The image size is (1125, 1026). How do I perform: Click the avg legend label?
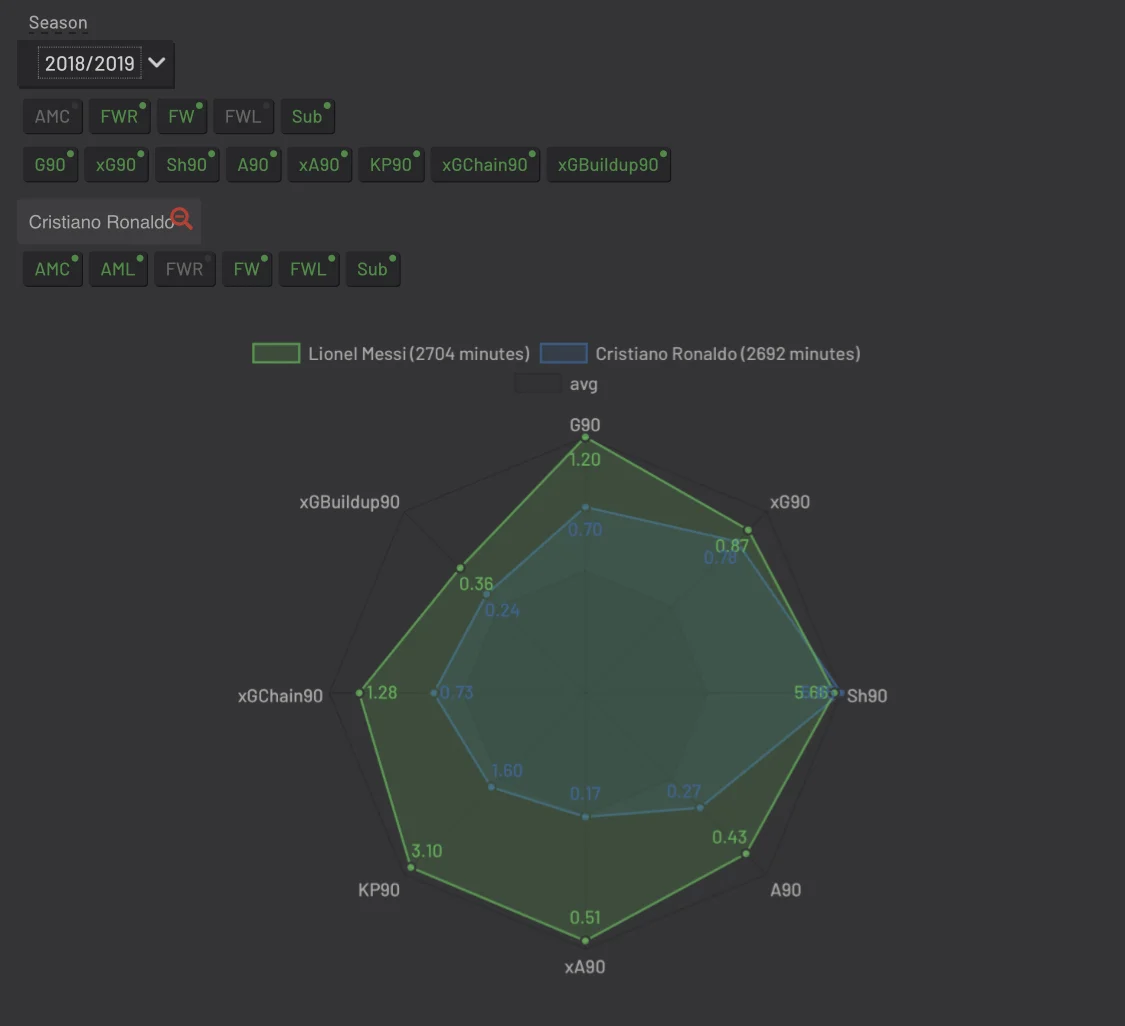pyautogui.click(x=583, y=384)
